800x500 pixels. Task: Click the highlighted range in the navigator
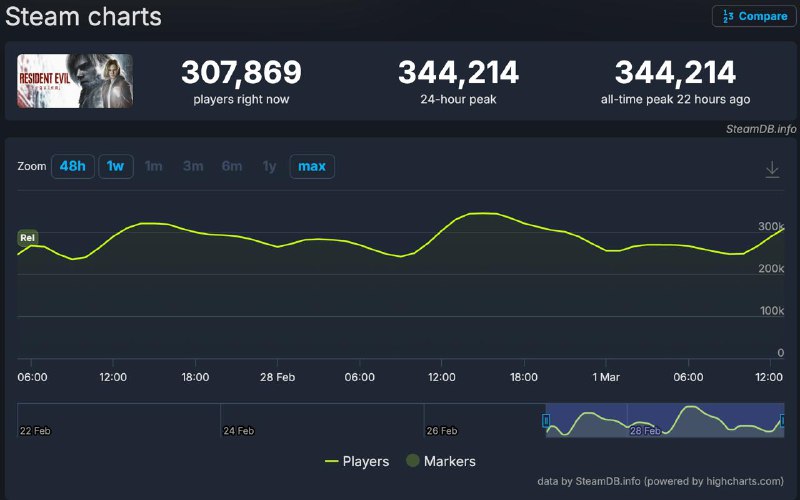(664, 421)
